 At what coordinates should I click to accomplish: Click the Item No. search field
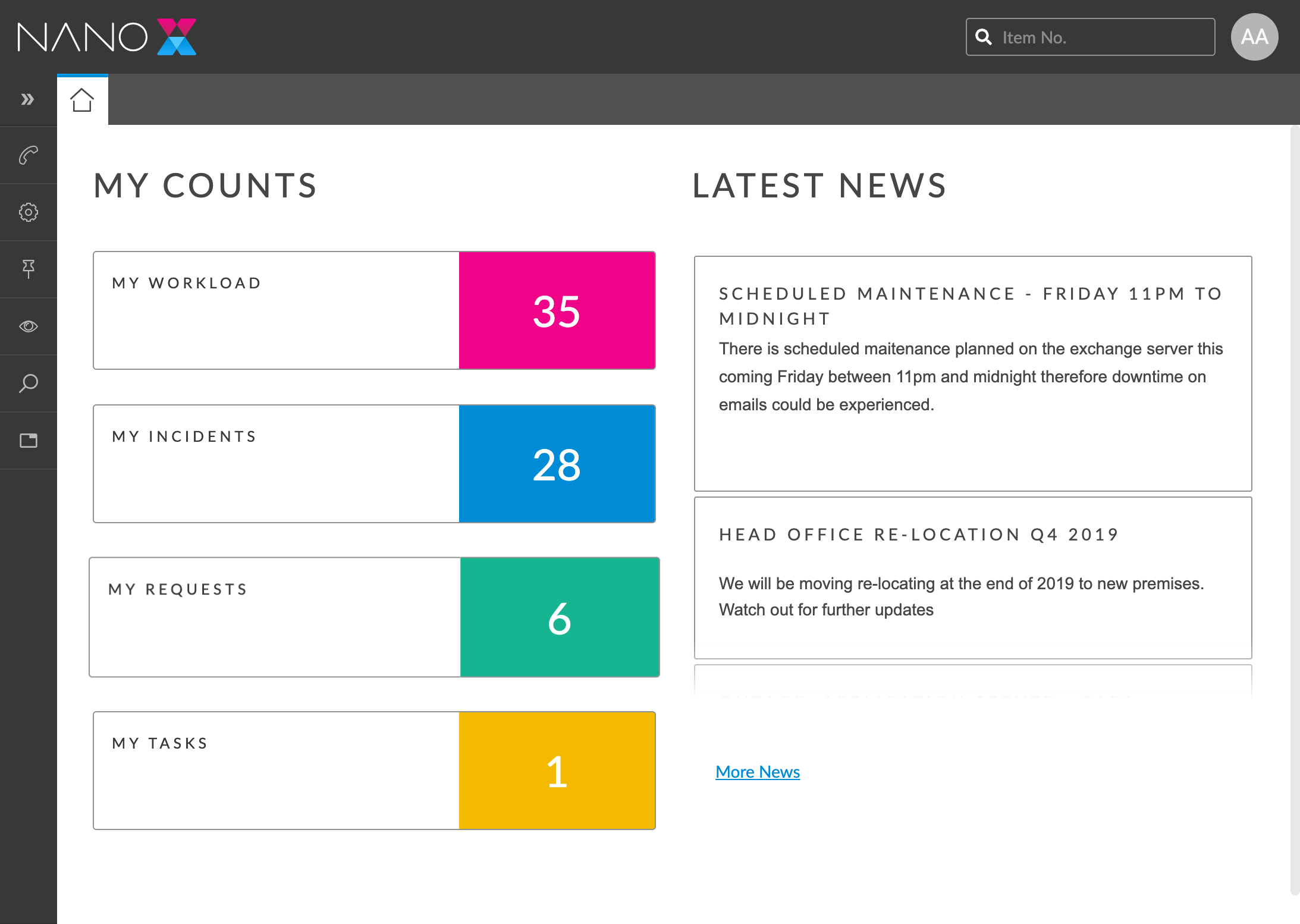click(1090, 37)
